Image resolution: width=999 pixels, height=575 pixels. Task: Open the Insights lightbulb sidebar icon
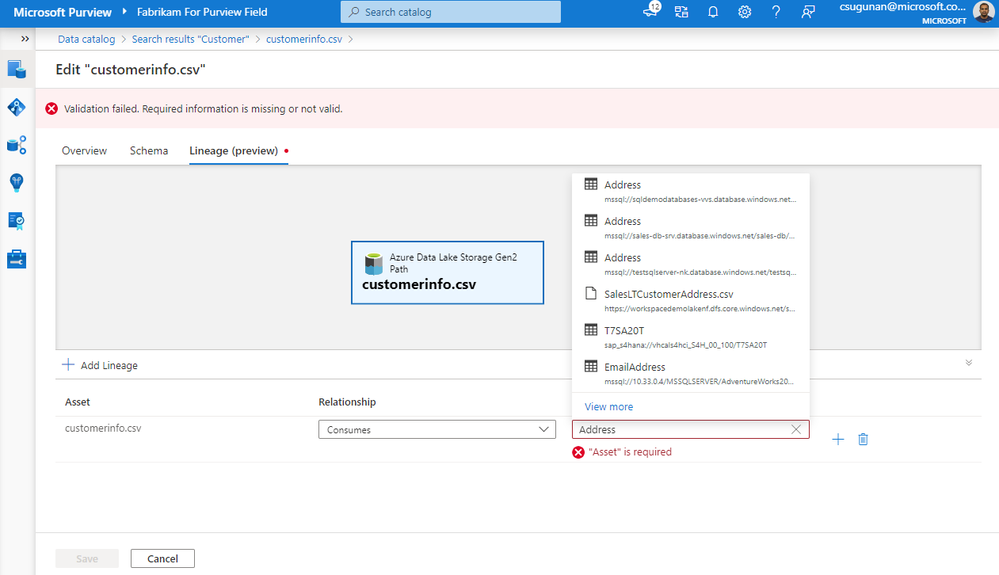(17, 183)
